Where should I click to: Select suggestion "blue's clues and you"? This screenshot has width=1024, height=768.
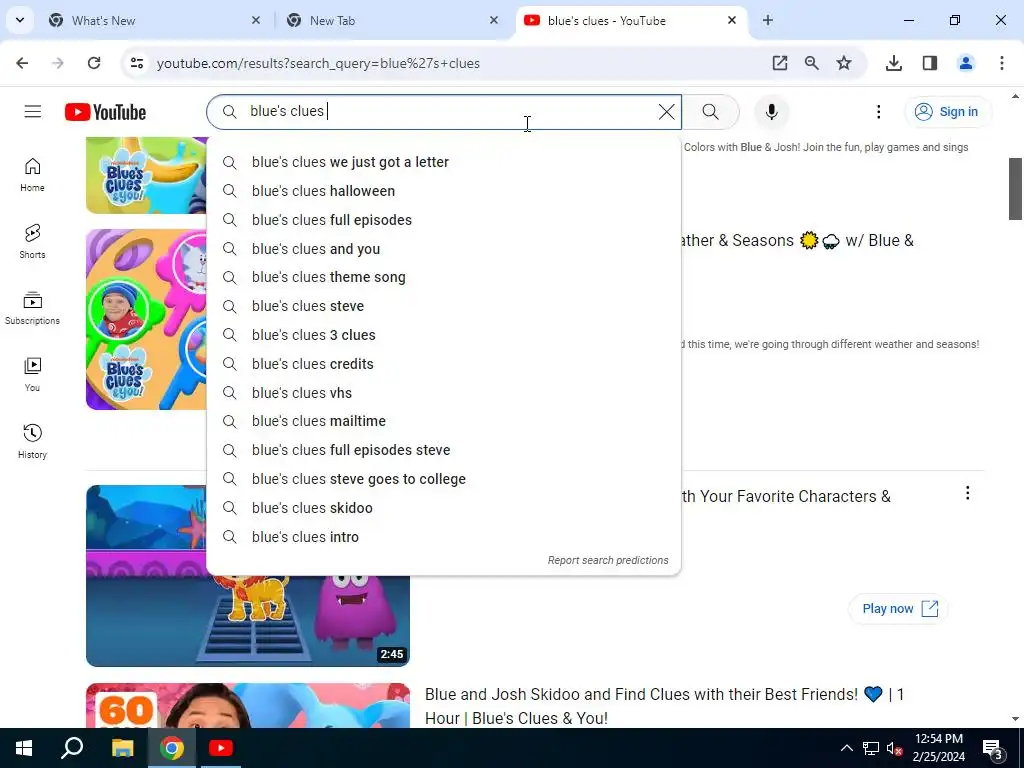[x=444, y=249]
